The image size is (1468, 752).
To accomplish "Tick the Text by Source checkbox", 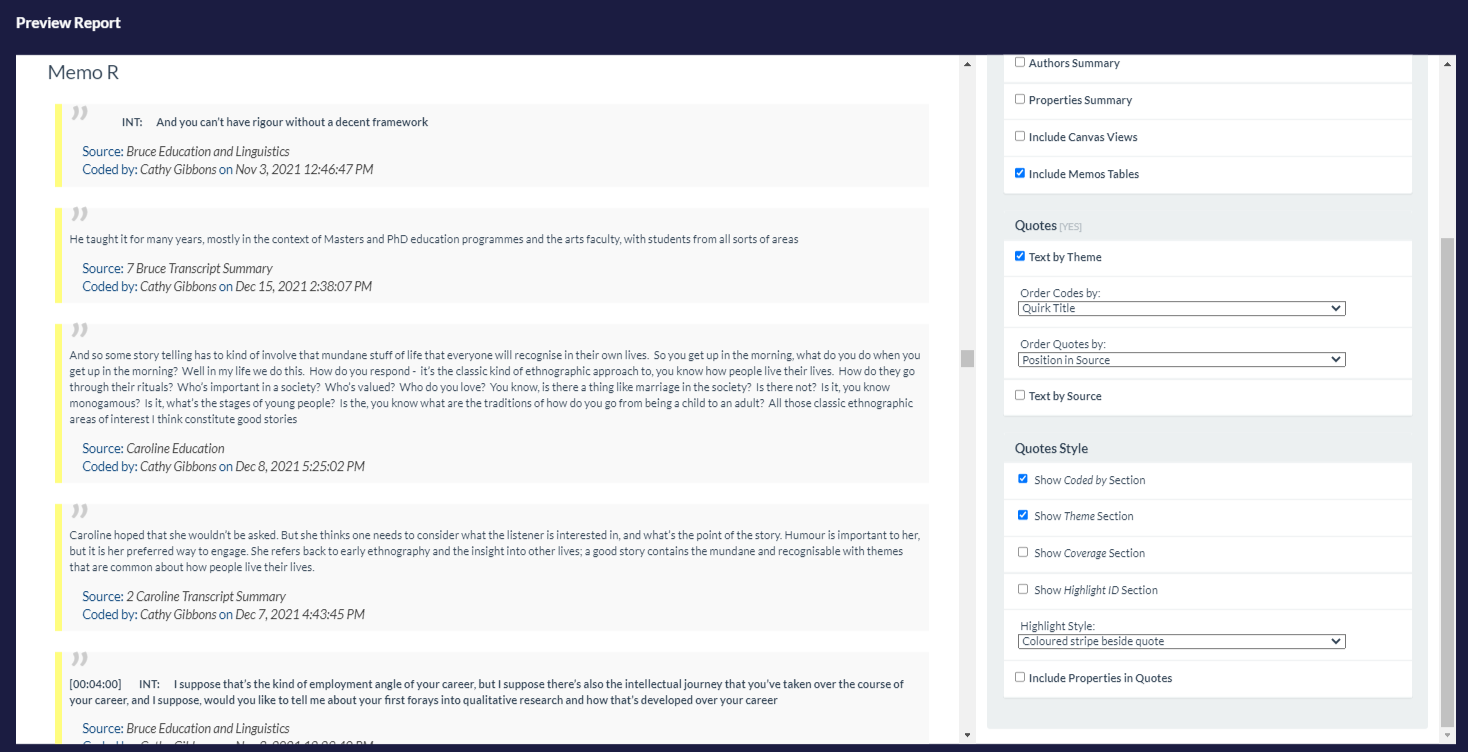I will pos(1020,395).
